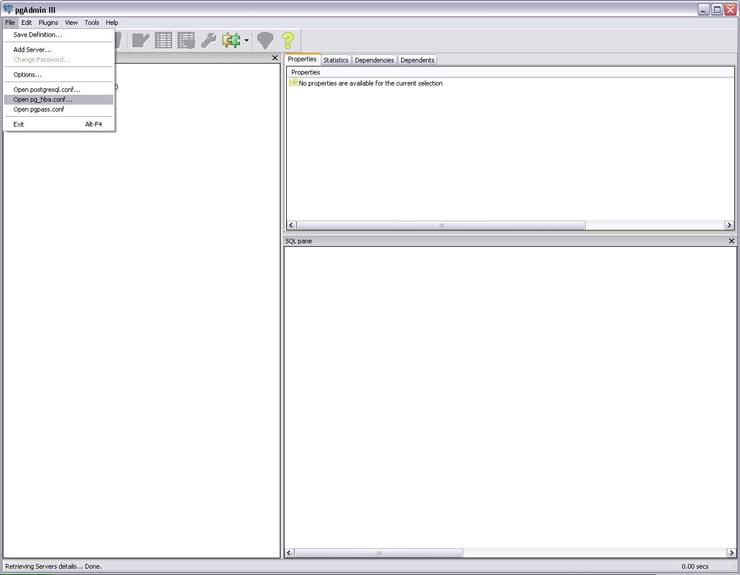Select Open postgresql.conf menu entry

pos(59,90)
